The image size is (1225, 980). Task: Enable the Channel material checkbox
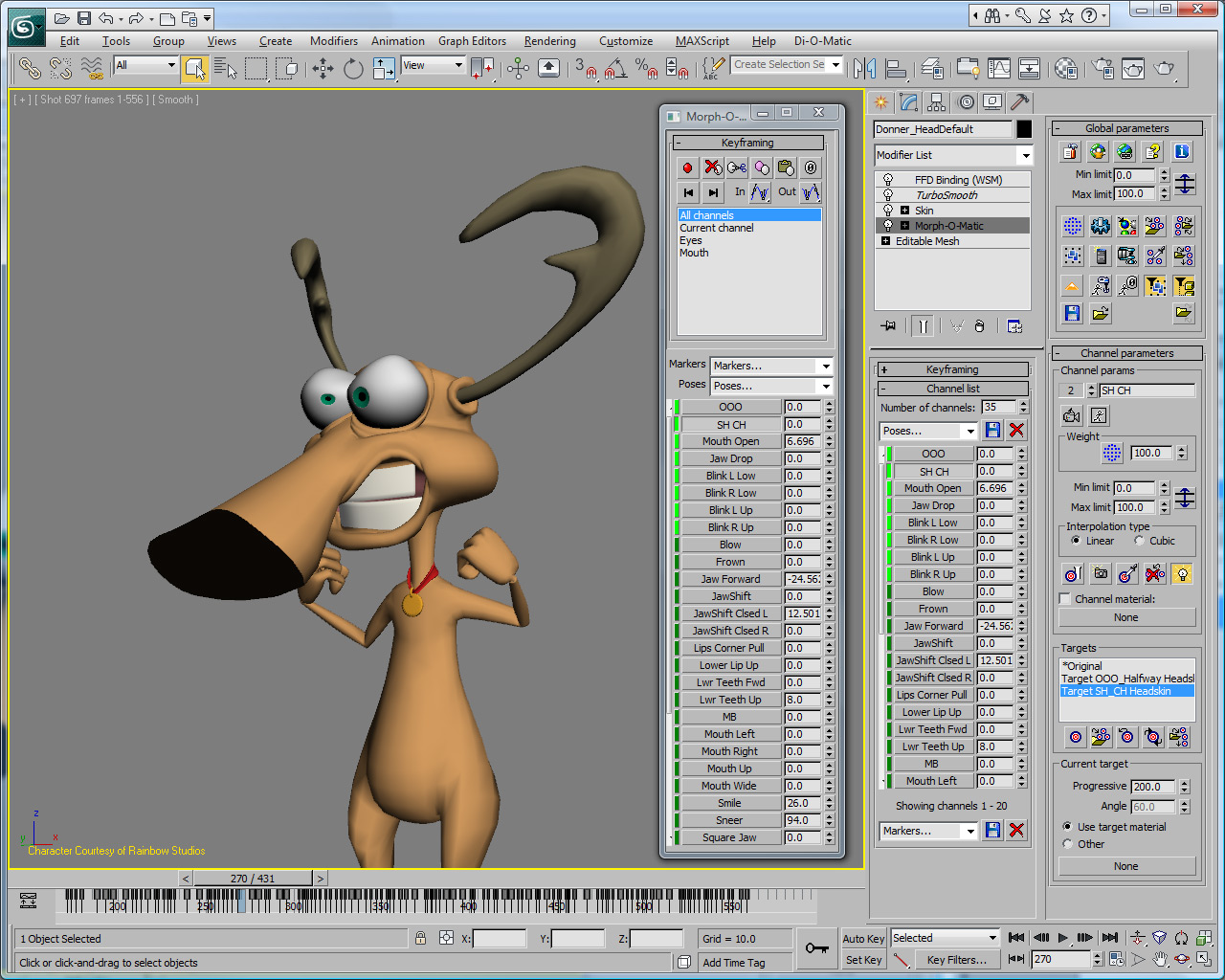pos(1065,599)
